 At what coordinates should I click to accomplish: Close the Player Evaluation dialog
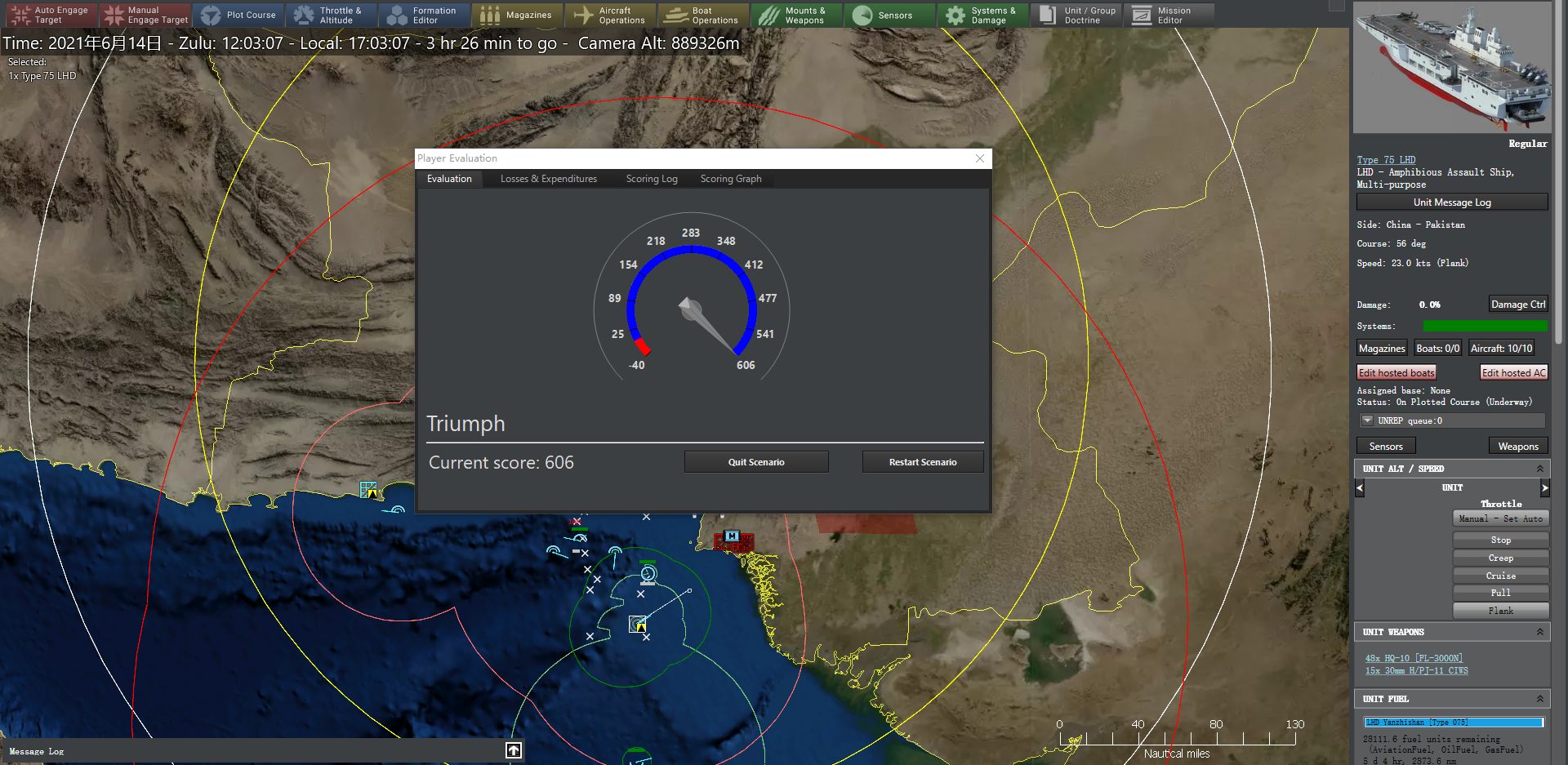point(980,158)
